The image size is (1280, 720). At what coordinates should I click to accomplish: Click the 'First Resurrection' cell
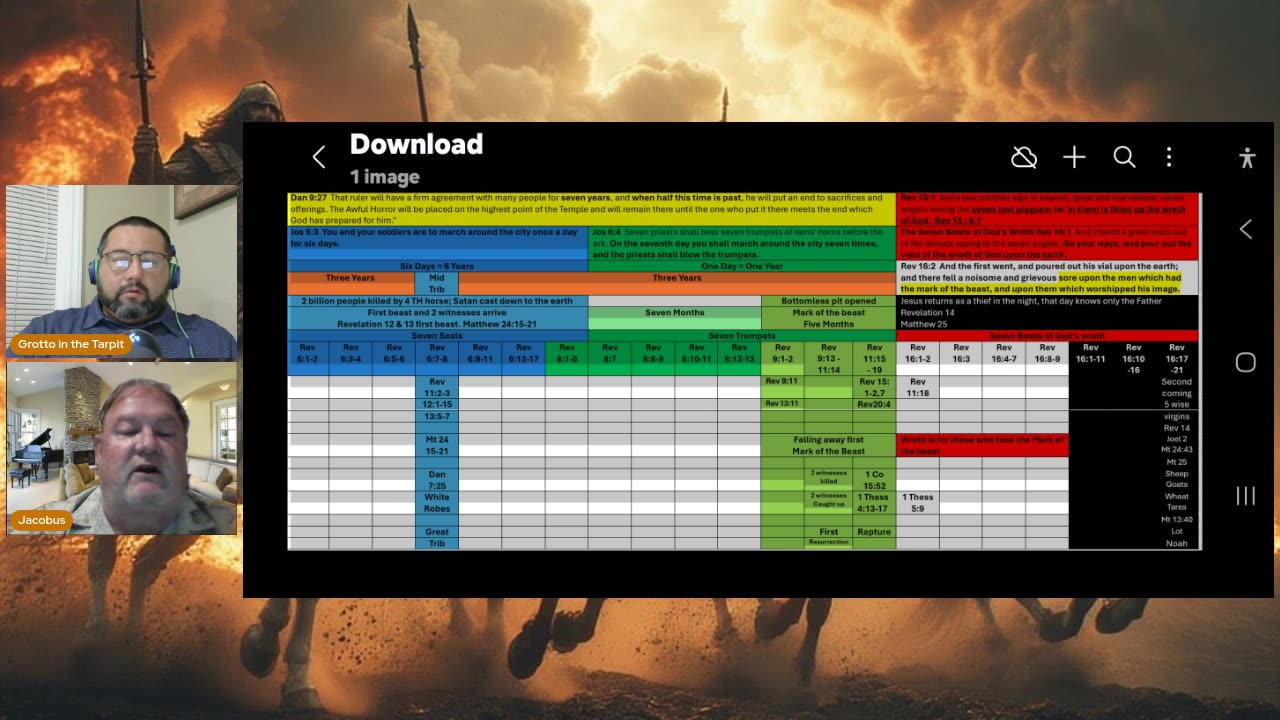tap(828, 537)
